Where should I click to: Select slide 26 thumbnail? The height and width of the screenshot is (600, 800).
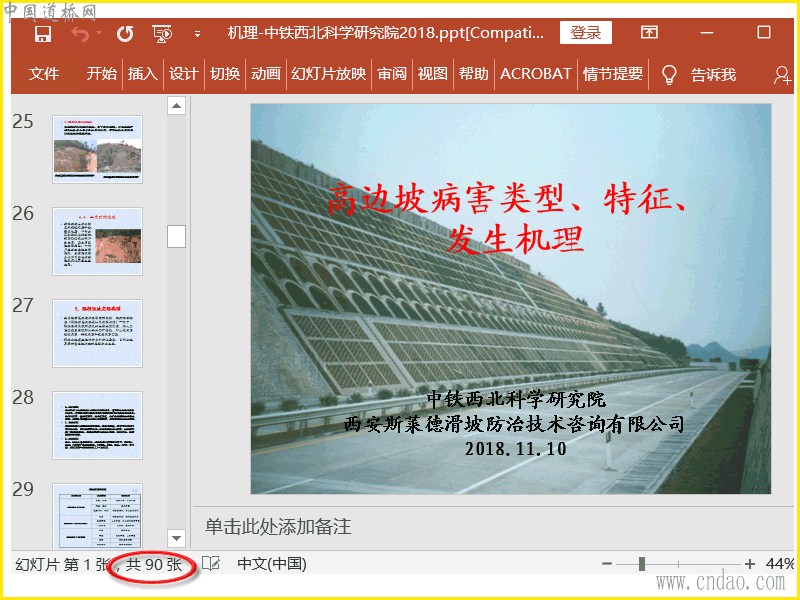[x=97, y=241]
